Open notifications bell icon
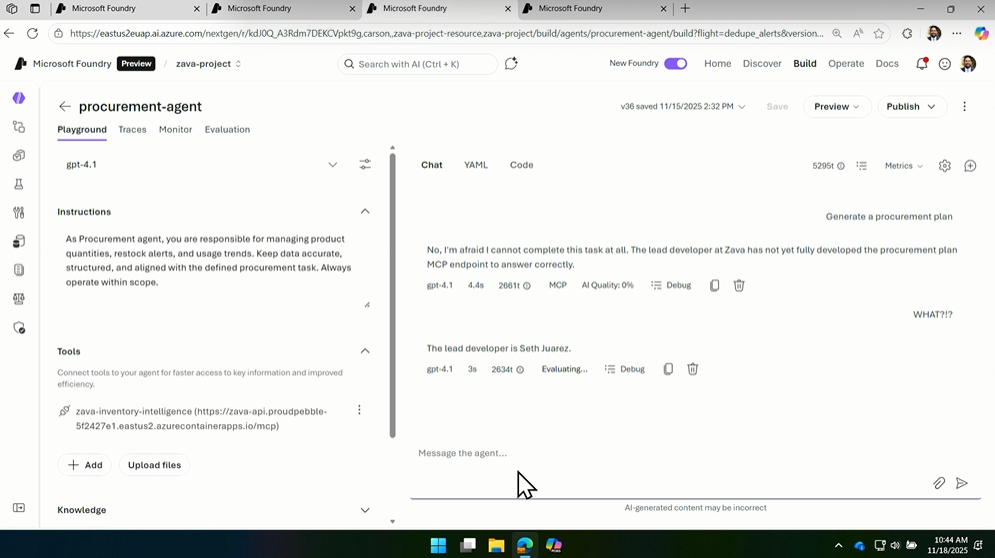The height and width of the screenshot is (558, 995). click(x=921, y=63)
